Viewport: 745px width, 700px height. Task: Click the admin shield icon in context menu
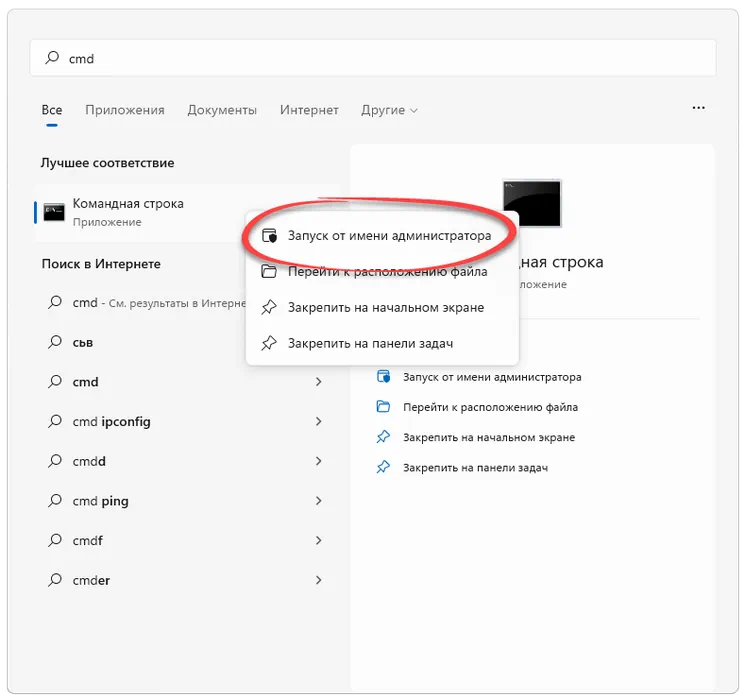click(269, 235)
